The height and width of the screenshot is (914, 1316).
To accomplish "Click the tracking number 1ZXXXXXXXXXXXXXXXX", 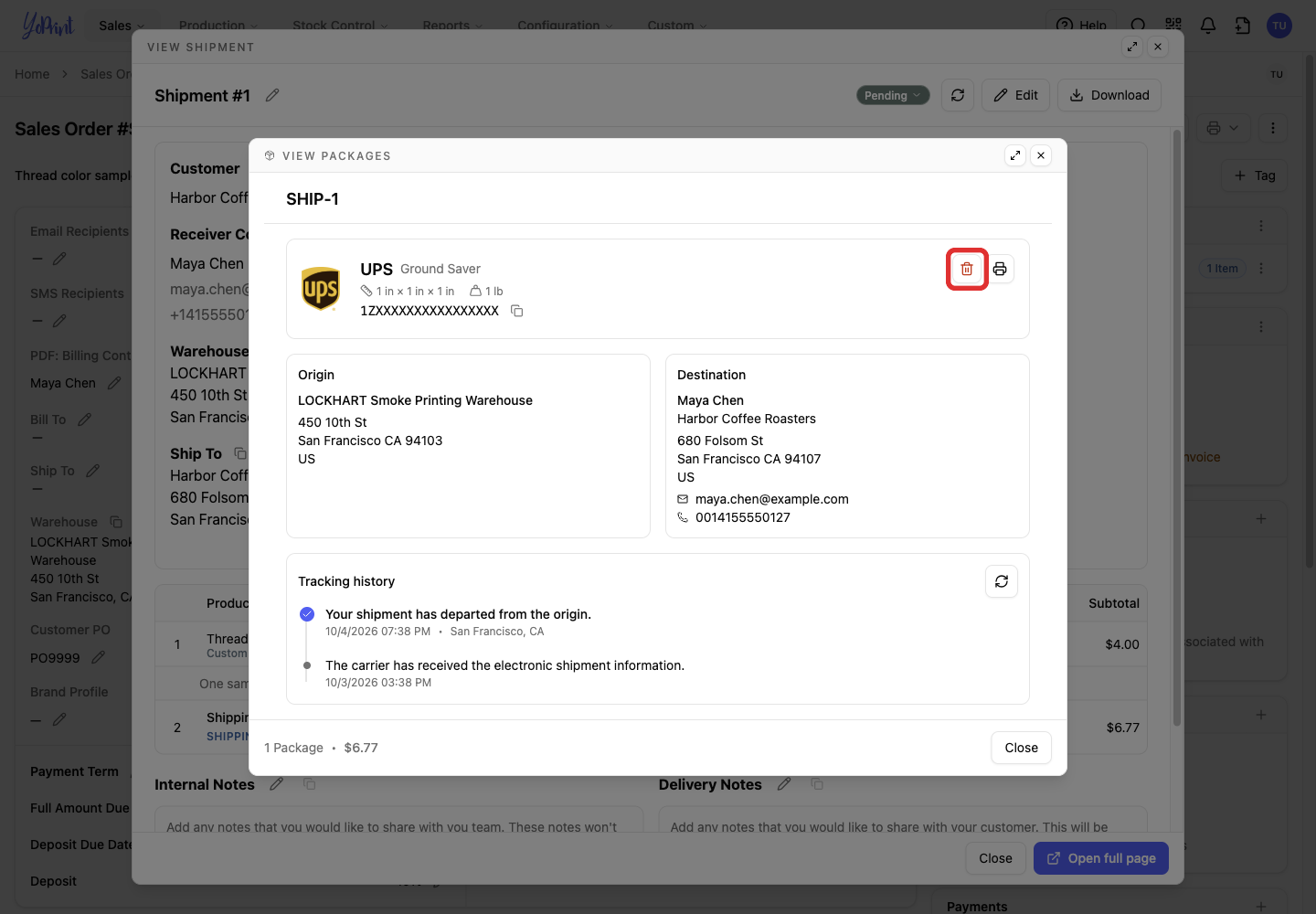I will coord(430,311).
